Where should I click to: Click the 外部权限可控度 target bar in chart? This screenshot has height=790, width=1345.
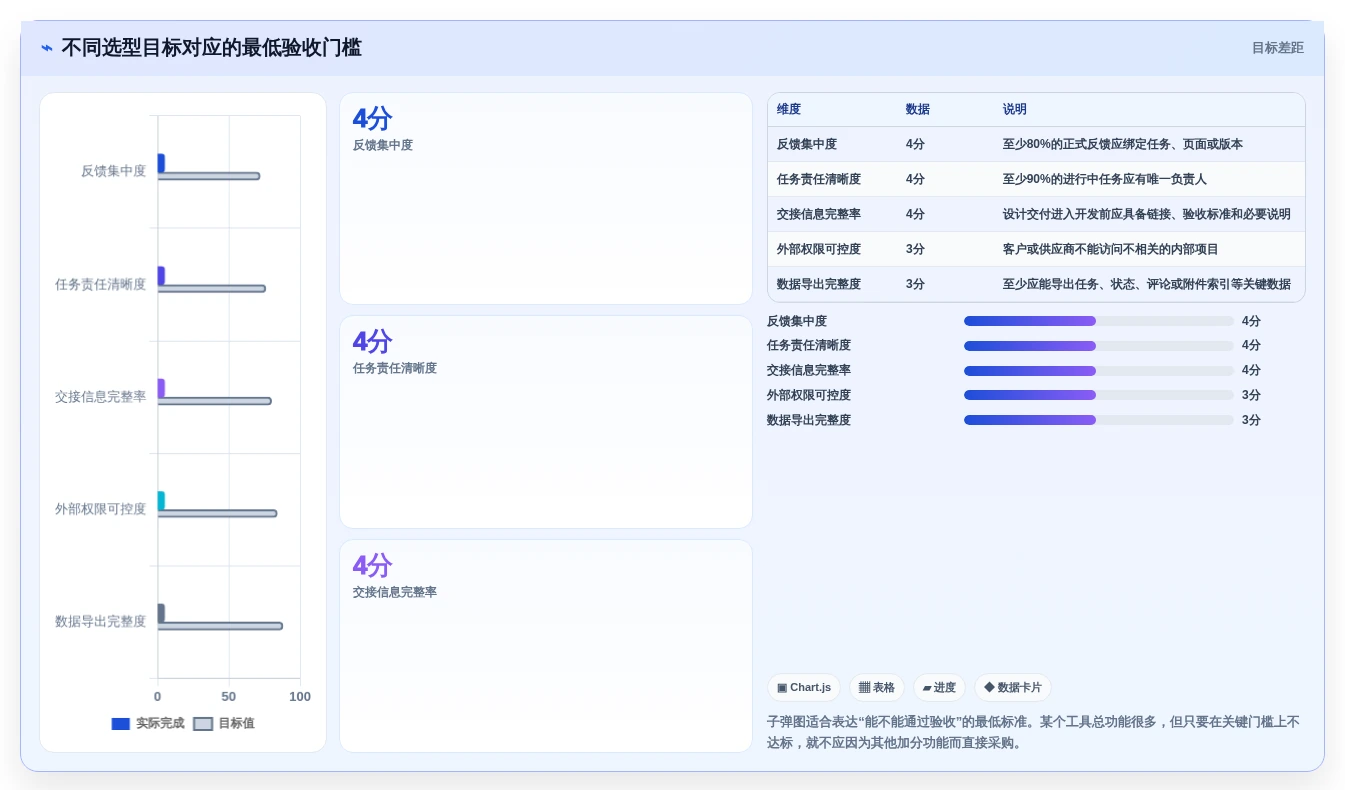(x=217, y=513)
